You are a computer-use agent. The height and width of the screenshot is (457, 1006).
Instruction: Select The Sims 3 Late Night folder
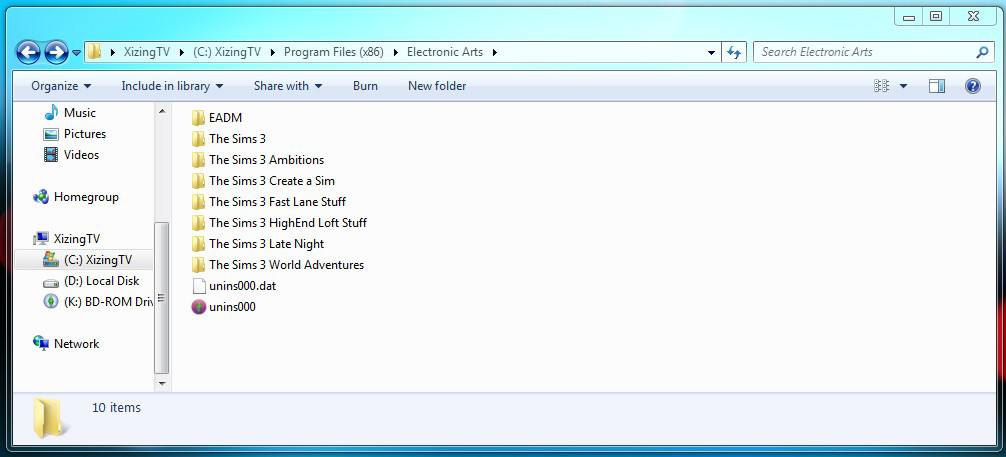coord(266,244)
